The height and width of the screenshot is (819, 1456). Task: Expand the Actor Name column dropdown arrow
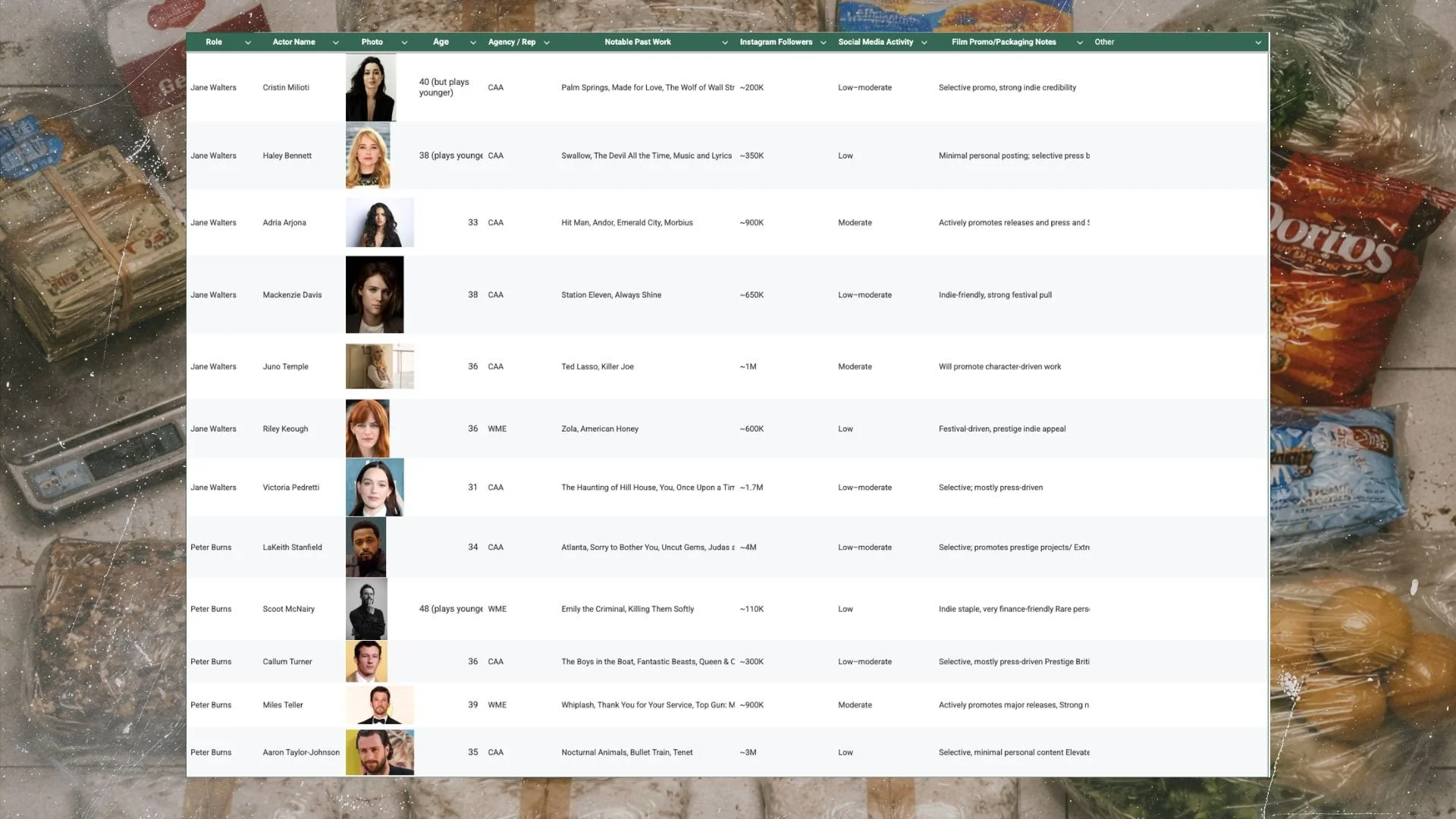click(x=335, y=42)
